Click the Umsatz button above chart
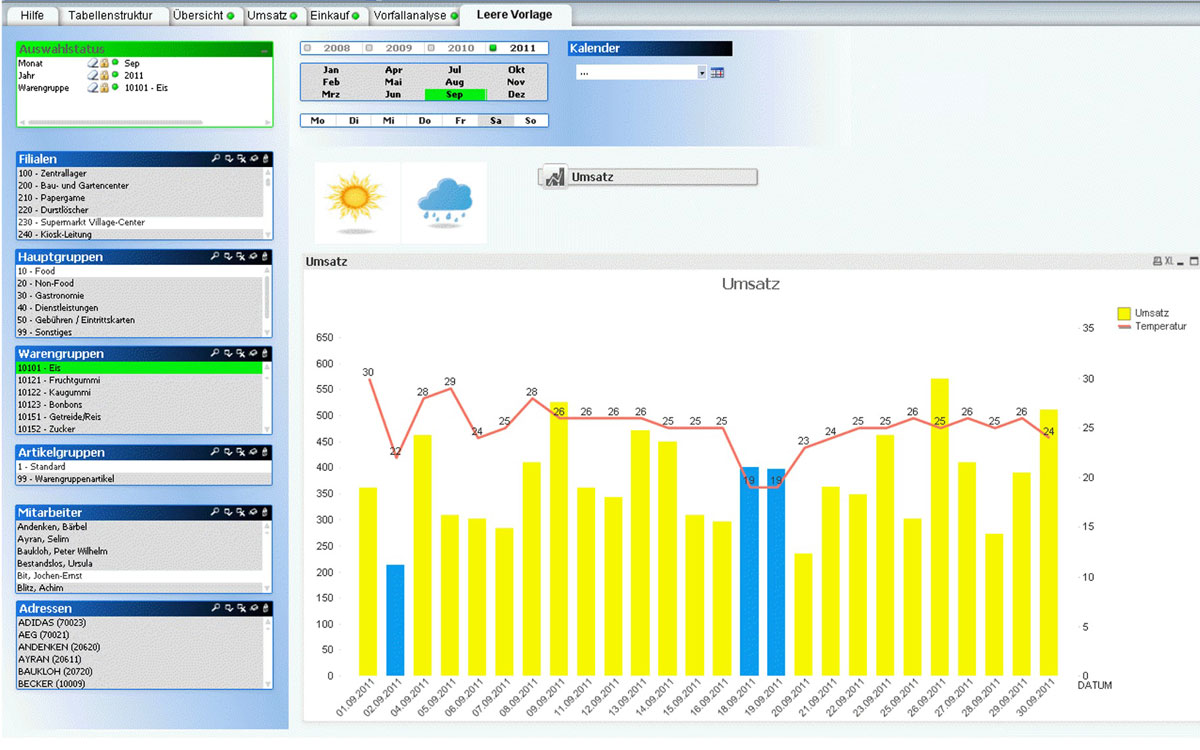 point(648,177)
